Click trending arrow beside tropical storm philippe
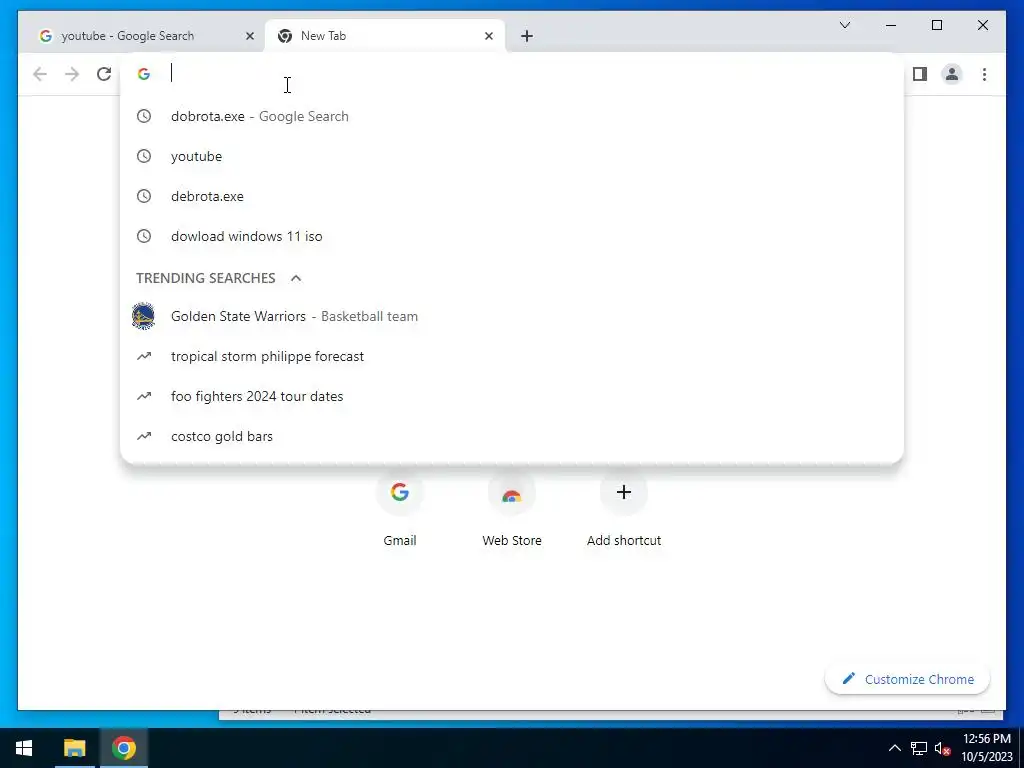This screenshot has height=768, width=1024. pos(144,356)
